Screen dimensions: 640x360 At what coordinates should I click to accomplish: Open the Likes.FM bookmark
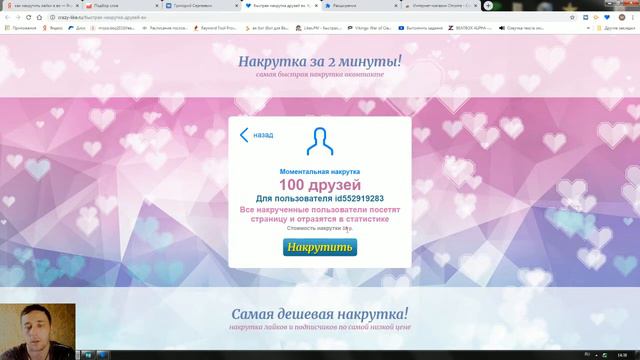coord(318,28)
